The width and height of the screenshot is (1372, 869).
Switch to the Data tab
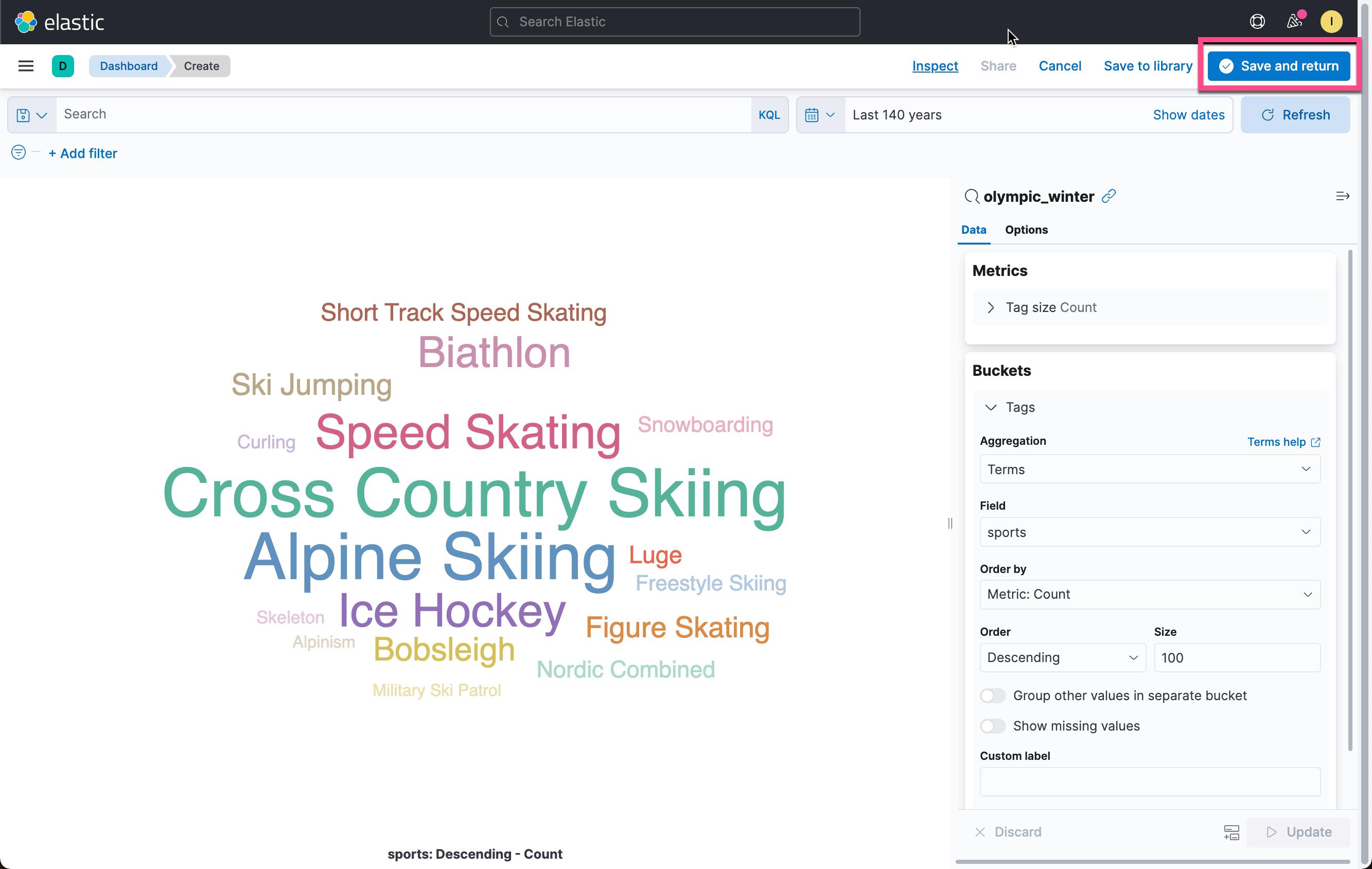click(974, 230)
